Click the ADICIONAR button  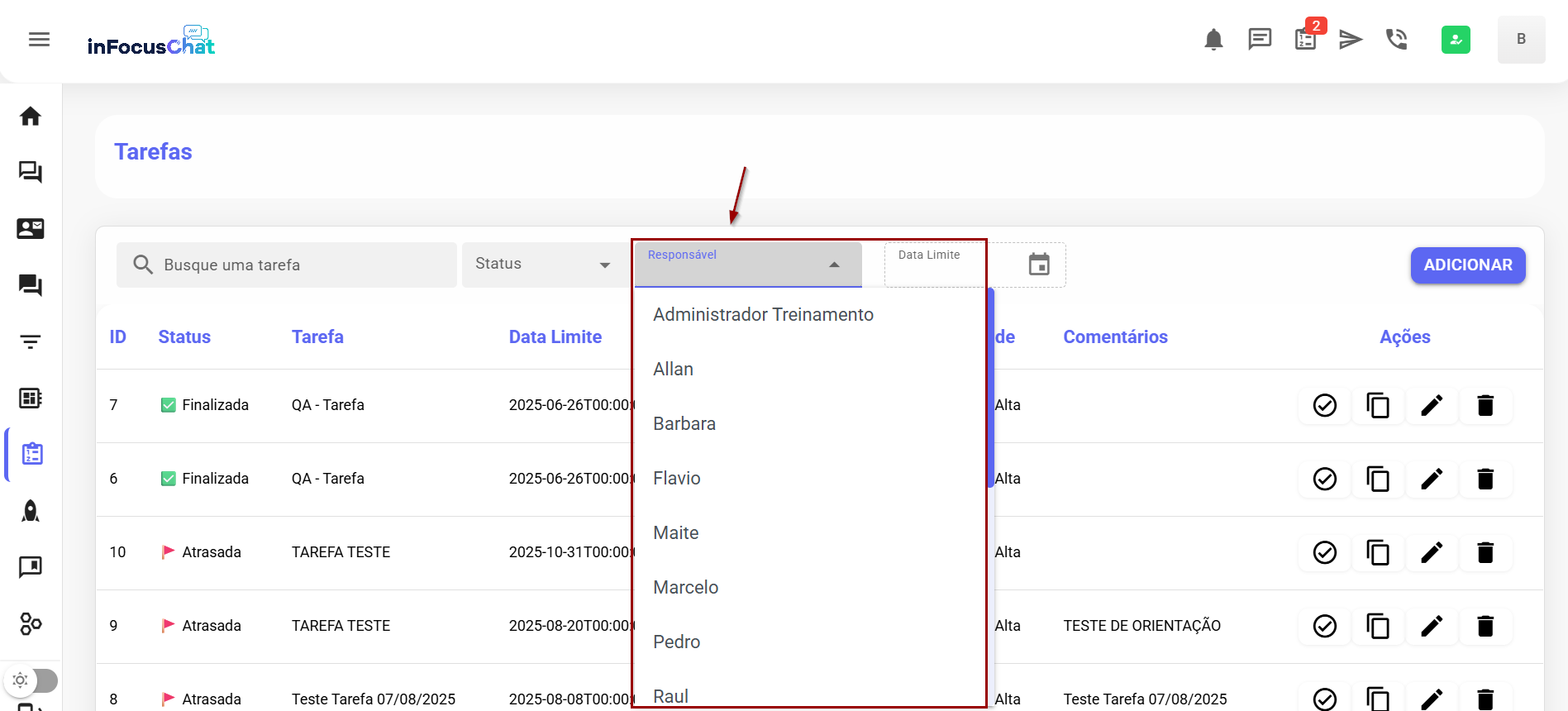click(1467, 265)
